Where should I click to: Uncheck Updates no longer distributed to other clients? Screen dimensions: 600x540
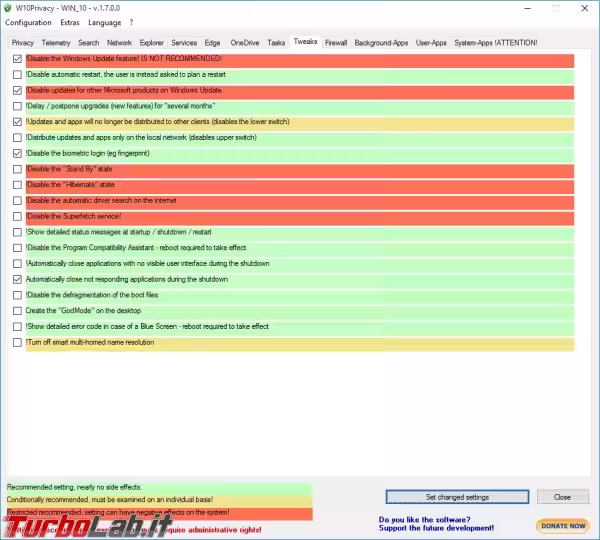pos(17,122)
